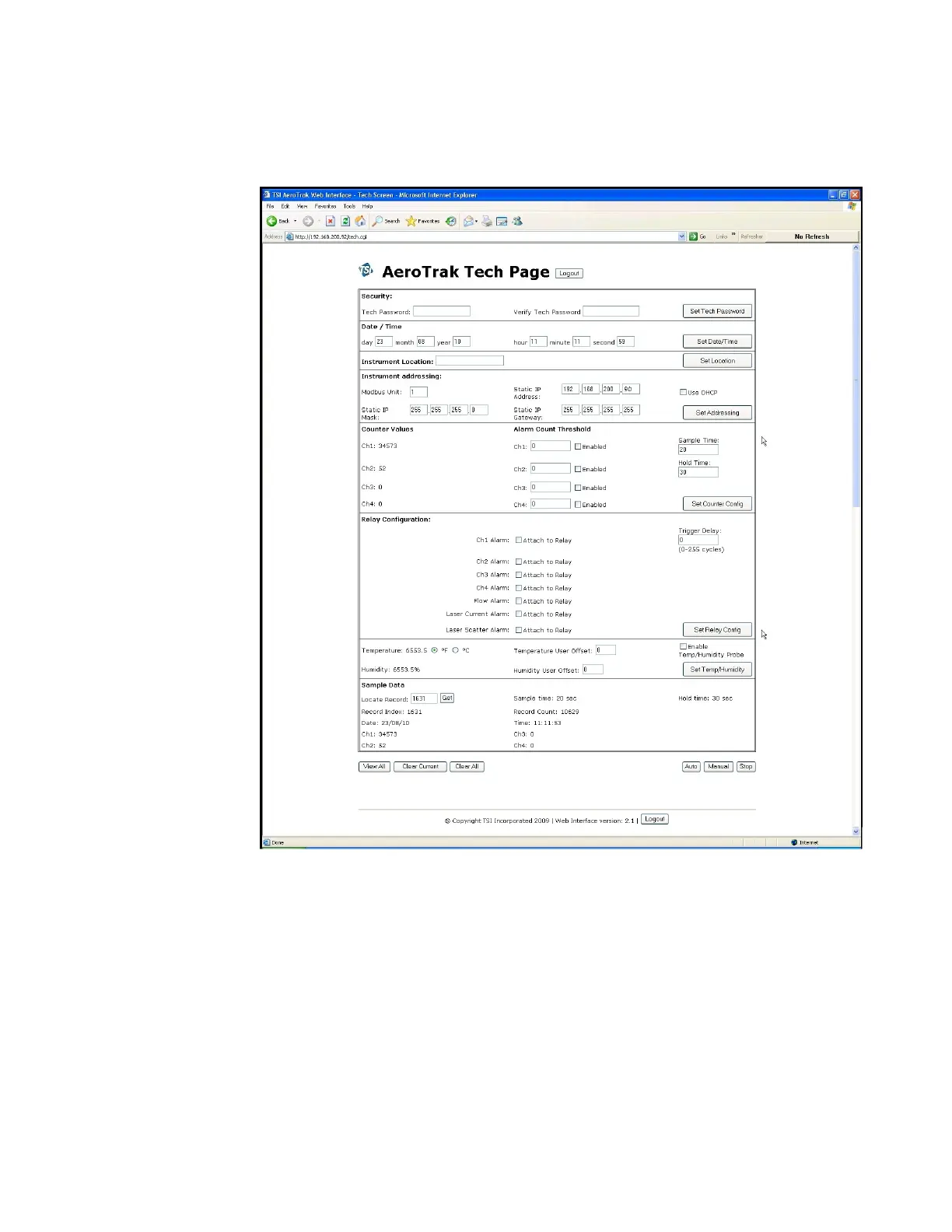The width and height of the screenshot is (952, 1232).
Task: Open the View menu
Action: pos(302,206)
